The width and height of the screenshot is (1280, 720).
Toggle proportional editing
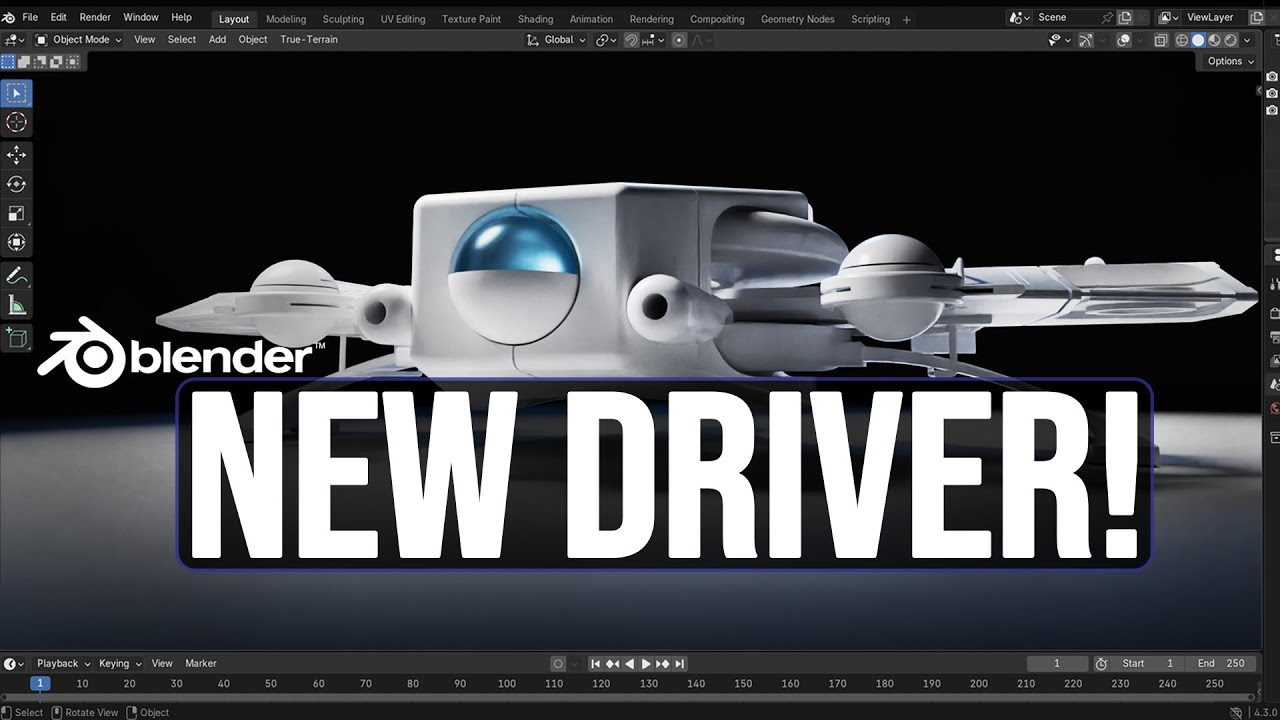[x=680, y=40]
